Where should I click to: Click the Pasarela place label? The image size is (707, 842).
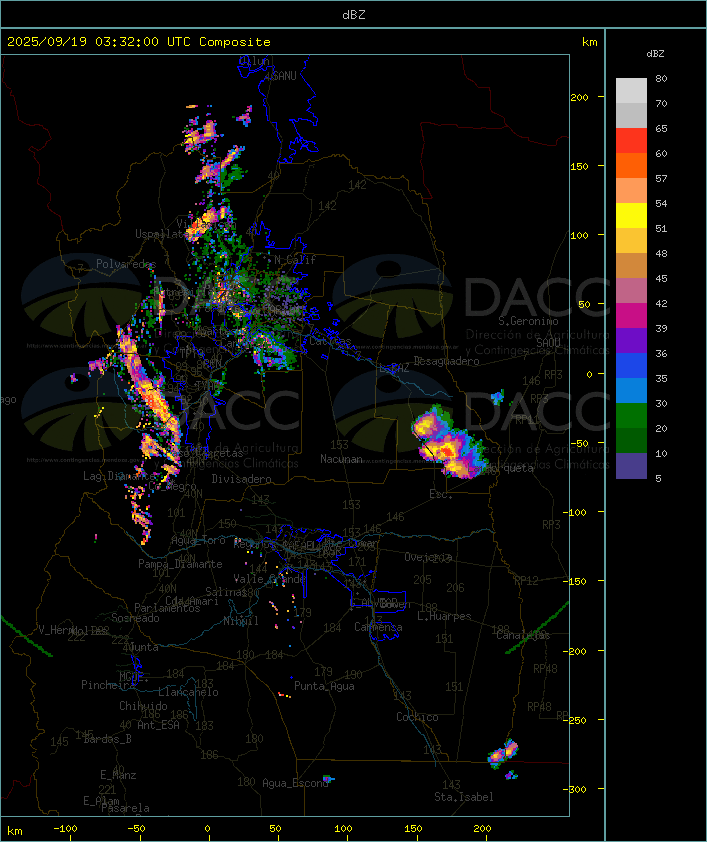(126, 808)
